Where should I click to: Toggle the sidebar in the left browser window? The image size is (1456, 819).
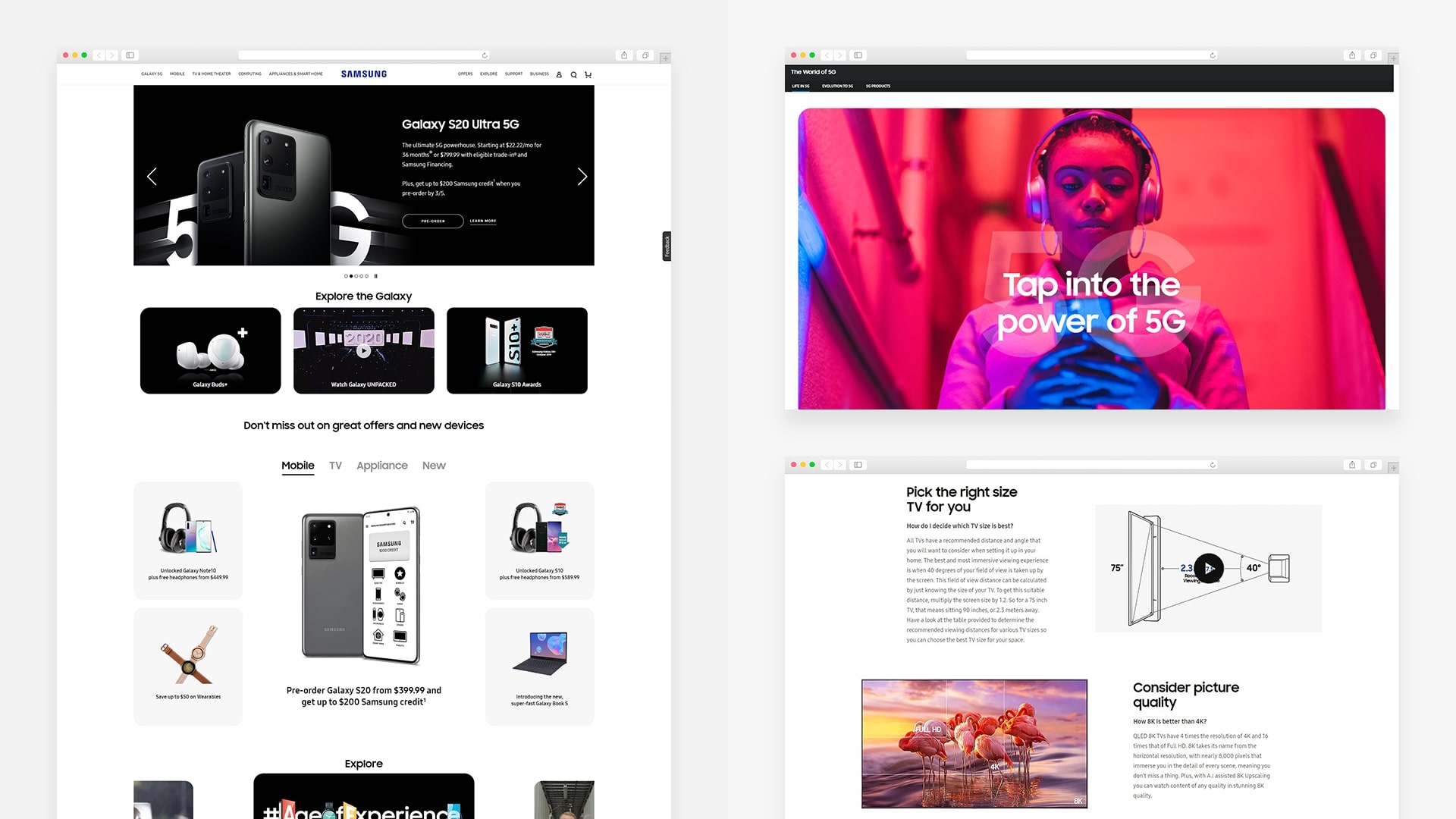pyautogui.click(x=130, y=55)
